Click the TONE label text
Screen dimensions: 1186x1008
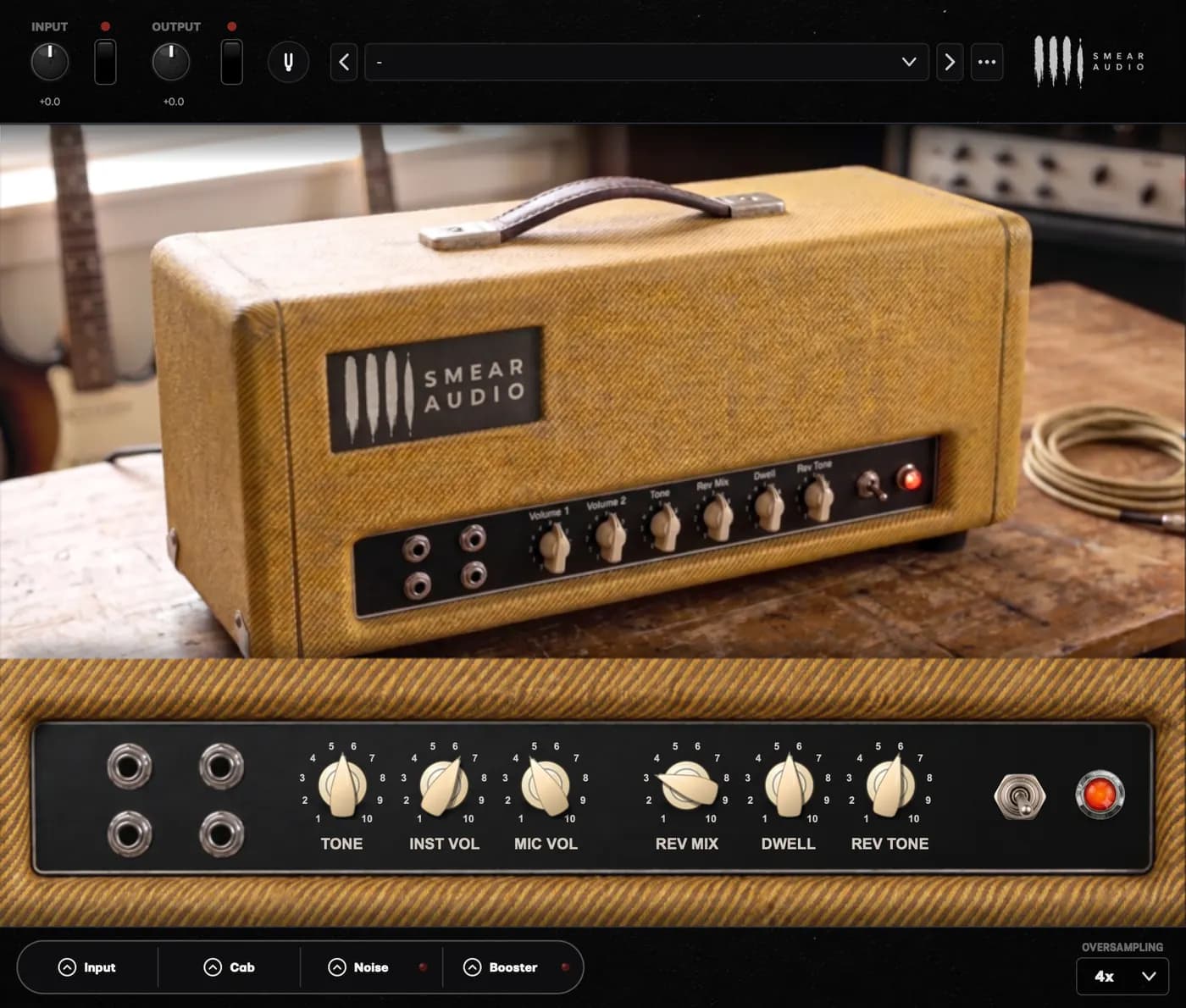tap(341, 844)
